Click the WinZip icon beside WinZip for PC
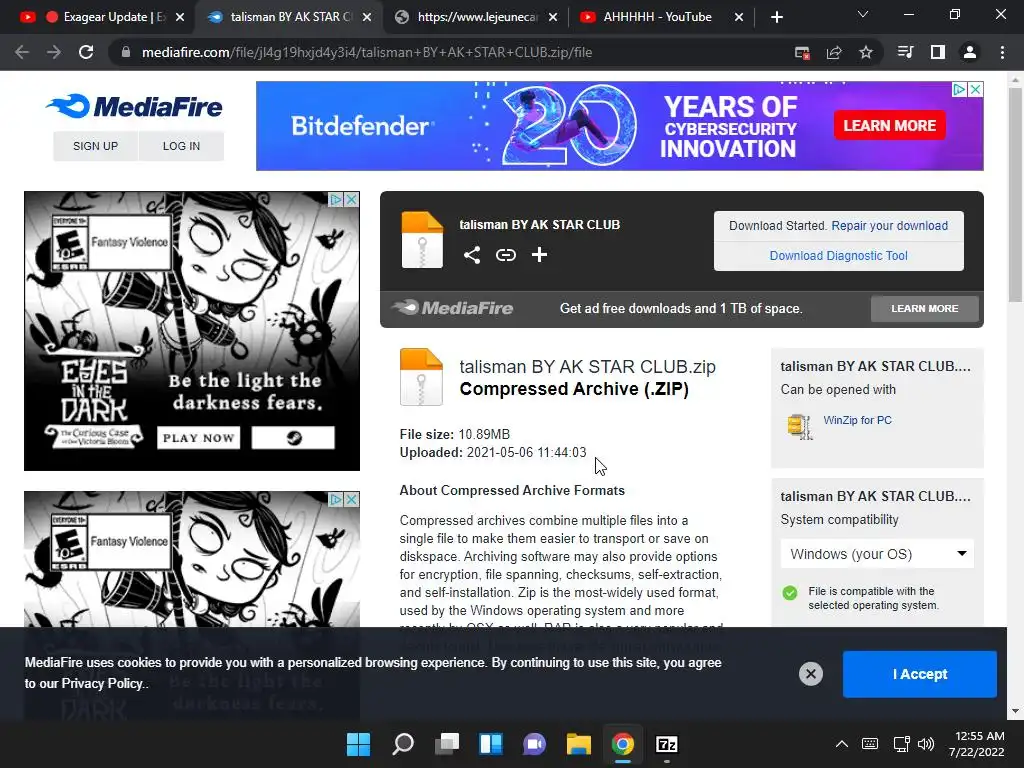The height and width of the screenshot is (768, 1024). [x=800, y=427]
